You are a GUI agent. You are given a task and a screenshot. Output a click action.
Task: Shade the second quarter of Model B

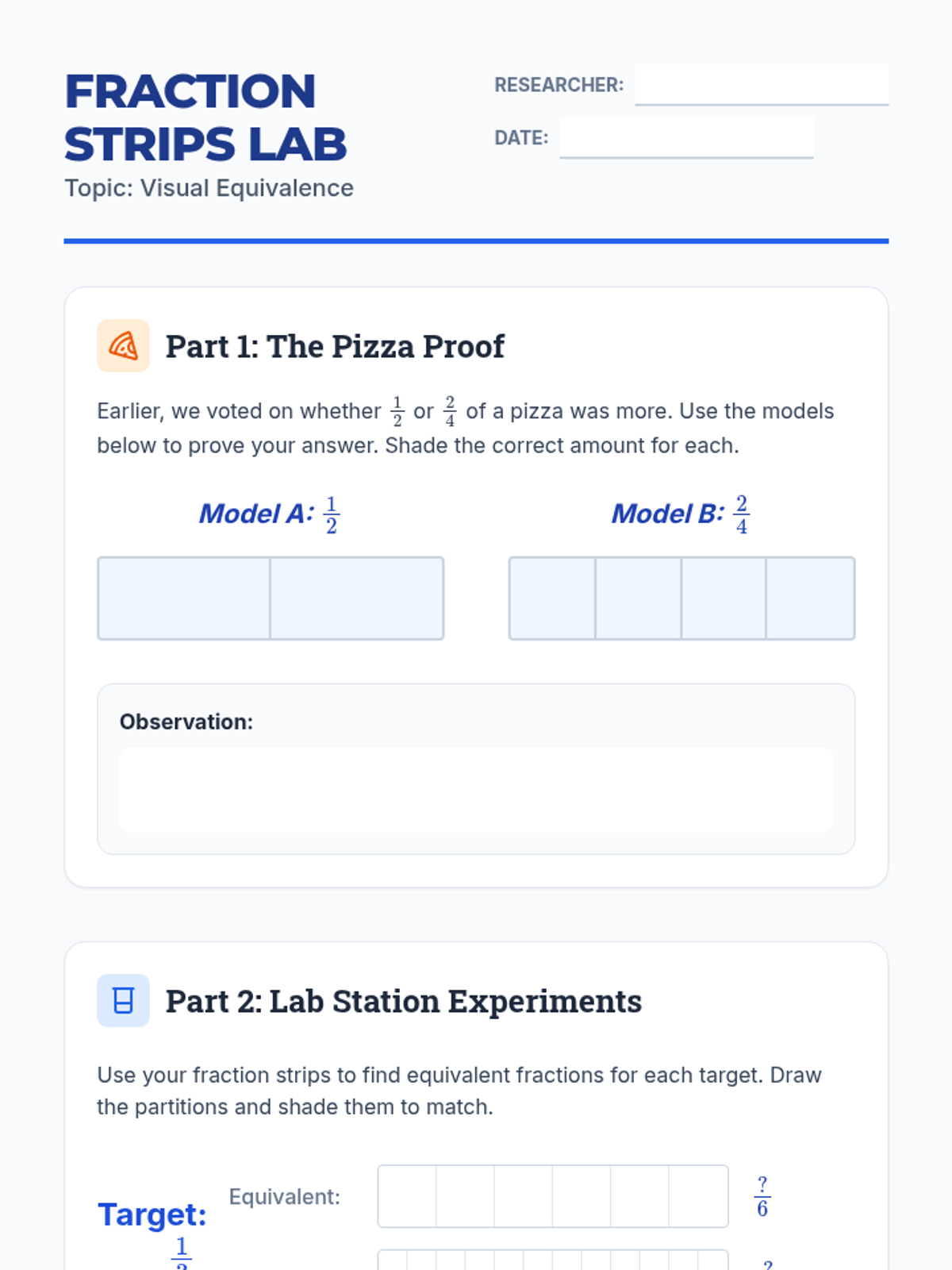click(x=638, y=598)
